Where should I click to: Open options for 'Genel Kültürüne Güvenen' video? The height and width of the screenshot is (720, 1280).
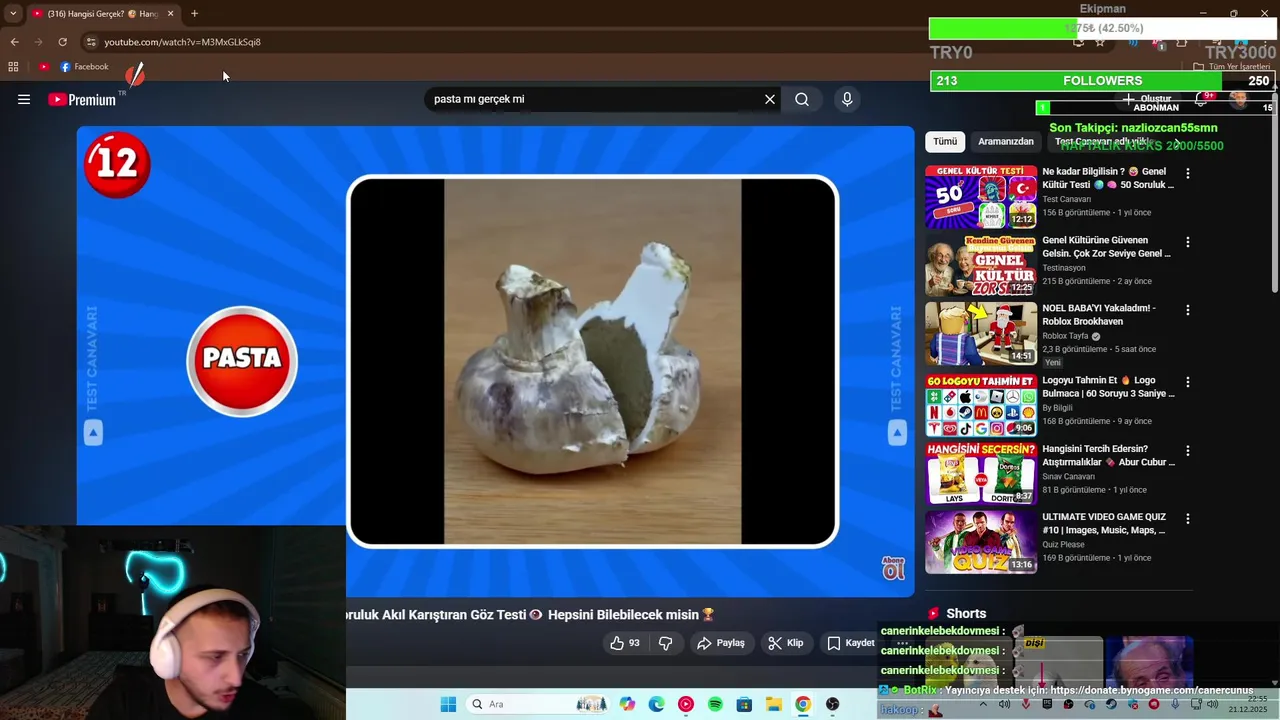pos(1188,242)
